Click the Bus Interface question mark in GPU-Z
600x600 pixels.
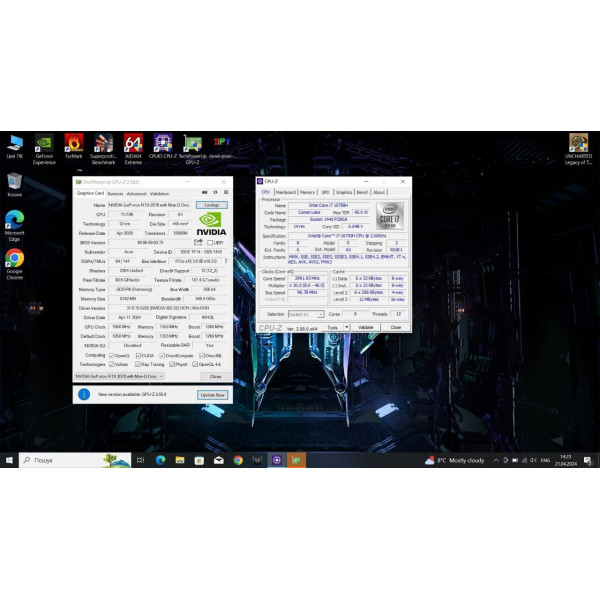click(x=226, y=261)
